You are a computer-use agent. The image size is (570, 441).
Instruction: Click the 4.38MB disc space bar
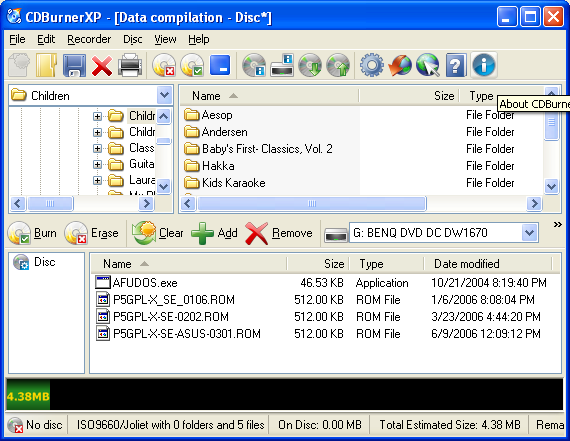pos(28,396)
